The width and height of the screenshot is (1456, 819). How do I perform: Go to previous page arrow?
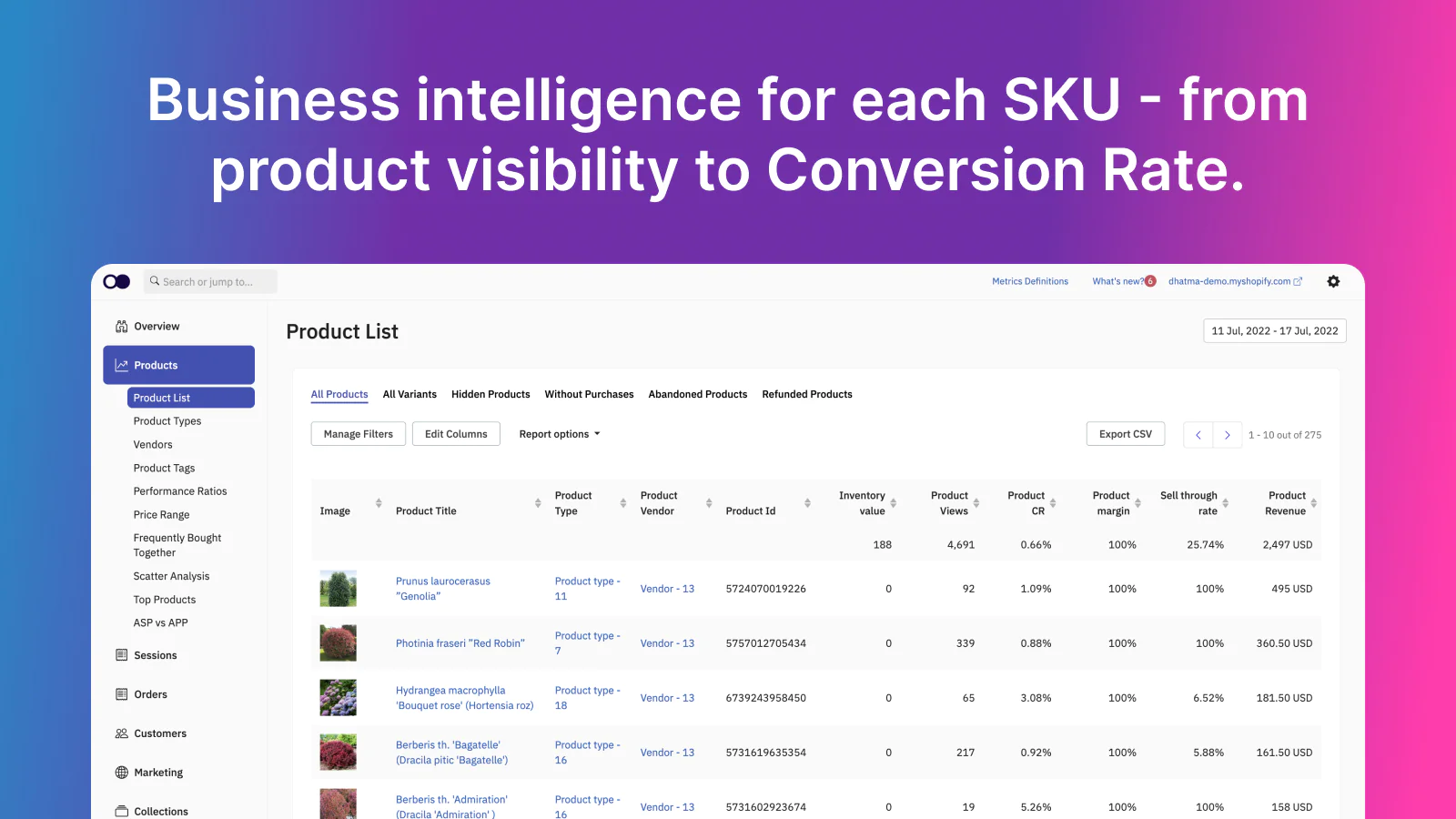coord(1198,435)
